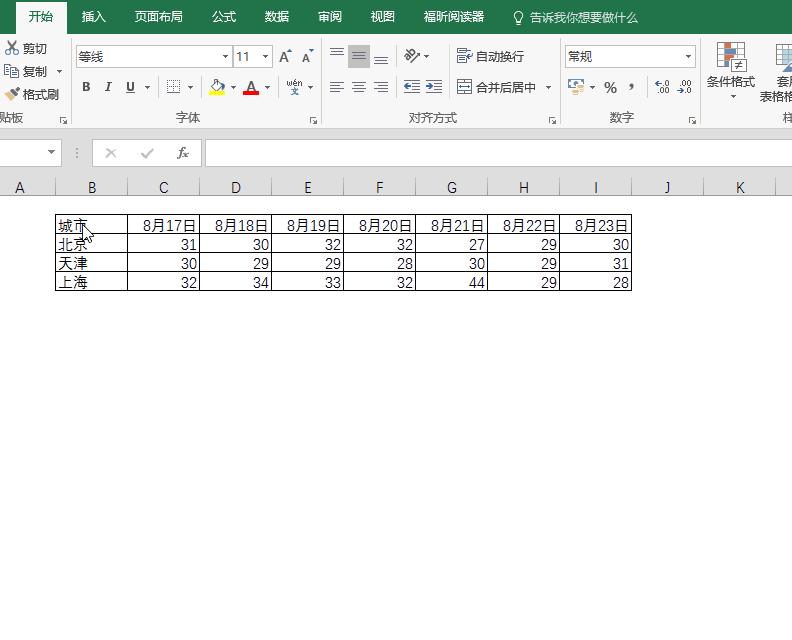Click the 告诉我你想要做什么 search box
This screenshot has width=792, height=640.
(x=576, y=18)
